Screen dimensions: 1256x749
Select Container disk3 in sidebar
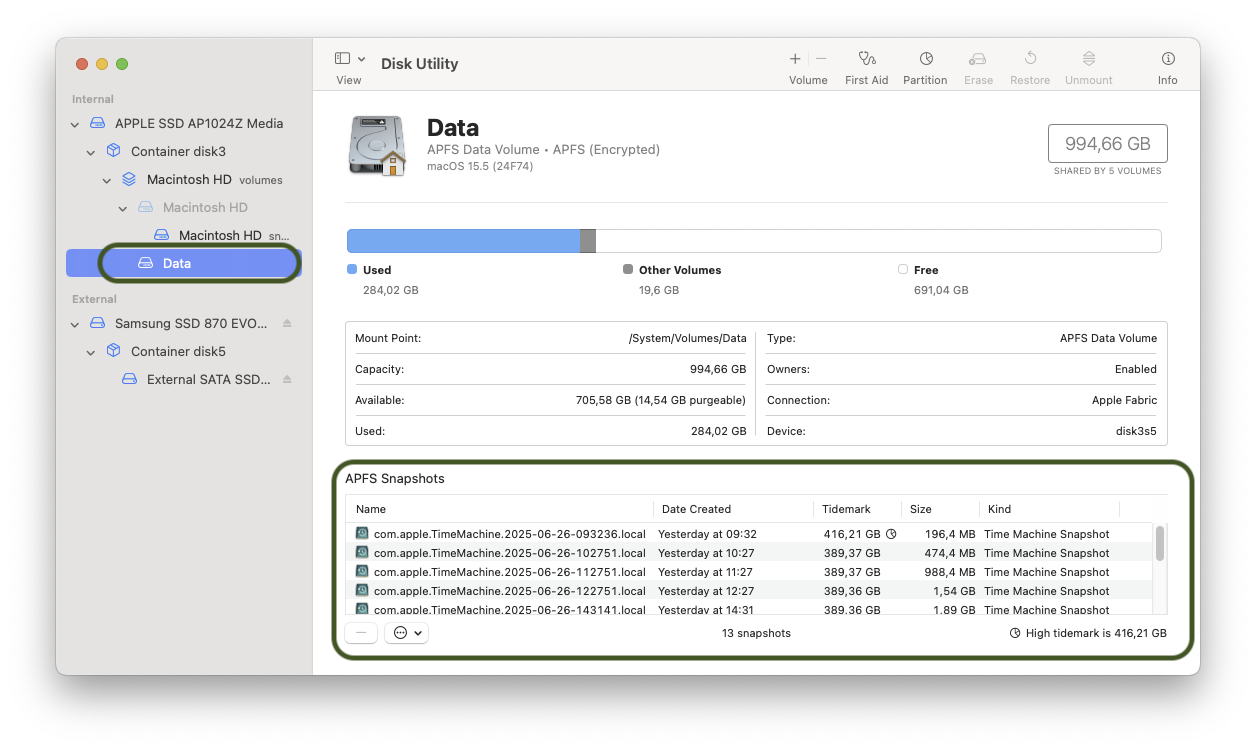tap(178, 151)
